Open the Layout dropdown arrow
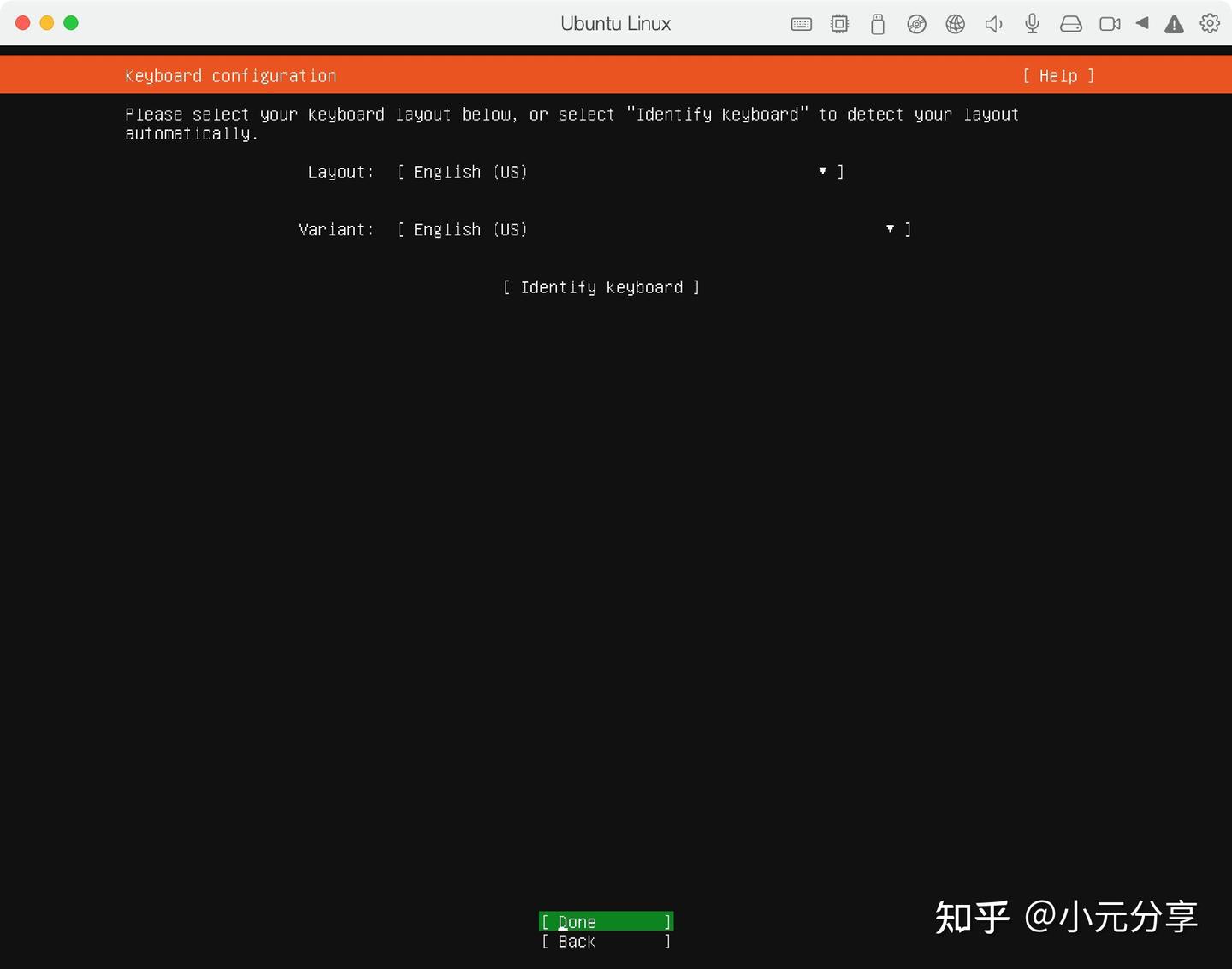Screen dimensions: 1232x969 [x=822, y=171]
